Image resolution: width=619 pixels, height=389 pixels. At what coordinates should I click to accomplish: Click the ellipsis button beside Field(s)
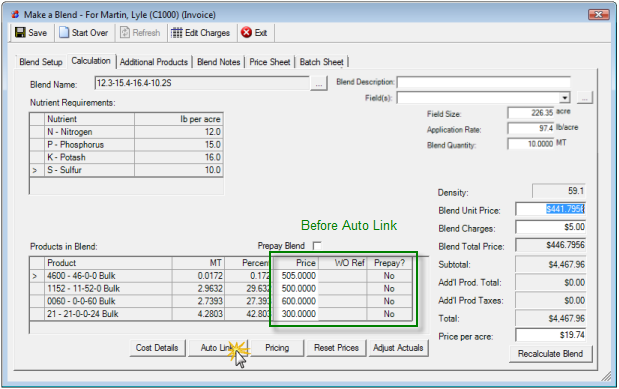click(x=585, y=98)
